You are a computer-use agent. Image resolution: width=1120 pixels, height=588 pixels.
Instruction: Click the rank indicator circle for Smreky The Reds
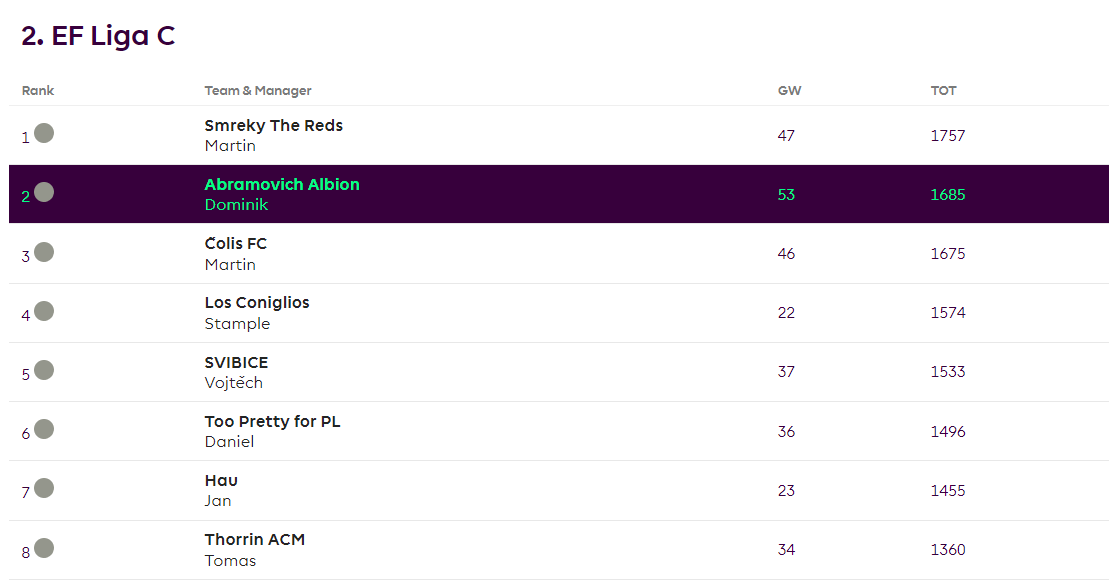pyautogui.click(x=44, y=133)
